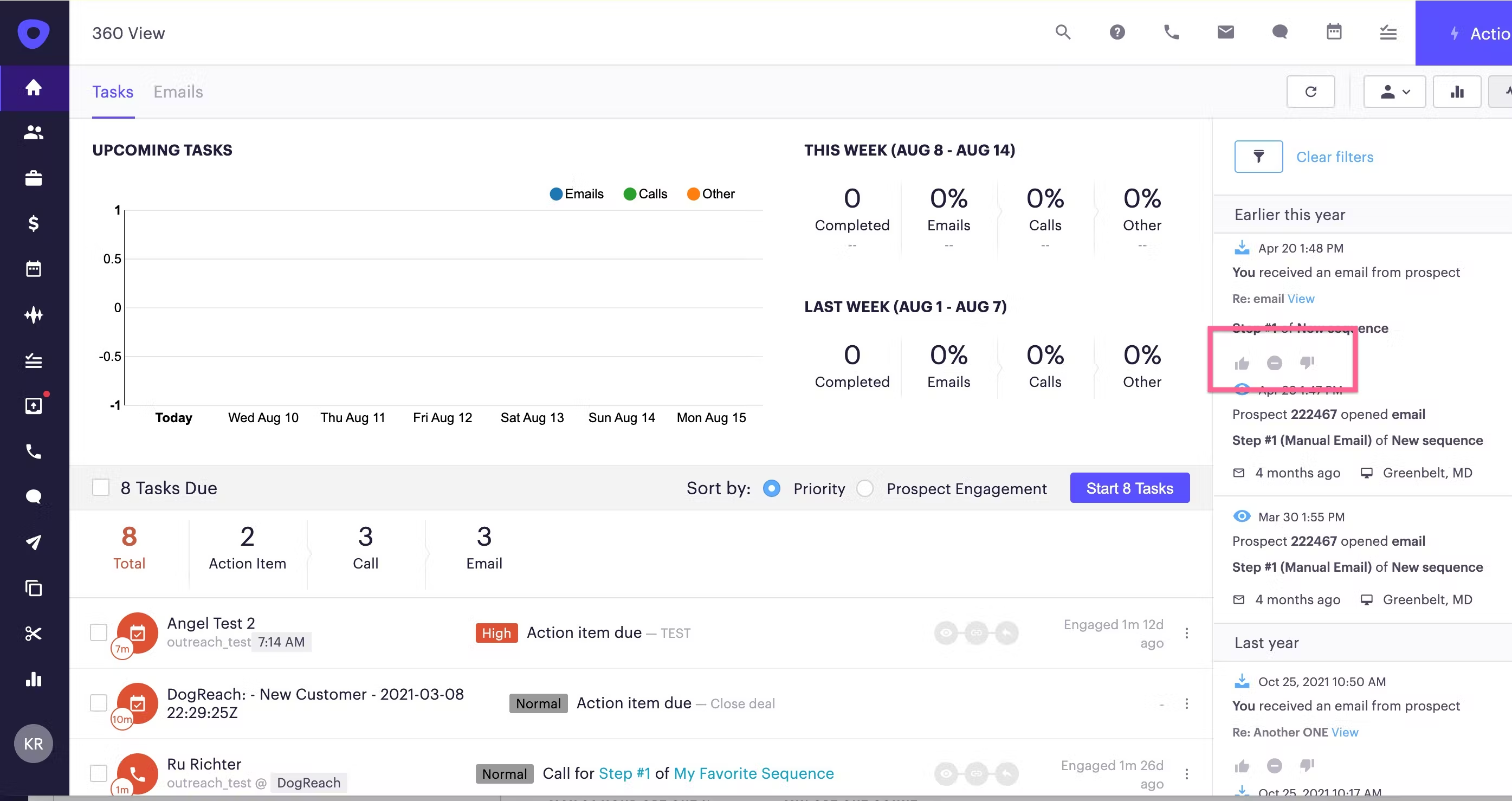The width and height of the screenshot is (1512, 801).
Task: Filter tasks by Call
Action: click(x=366, y=548)
